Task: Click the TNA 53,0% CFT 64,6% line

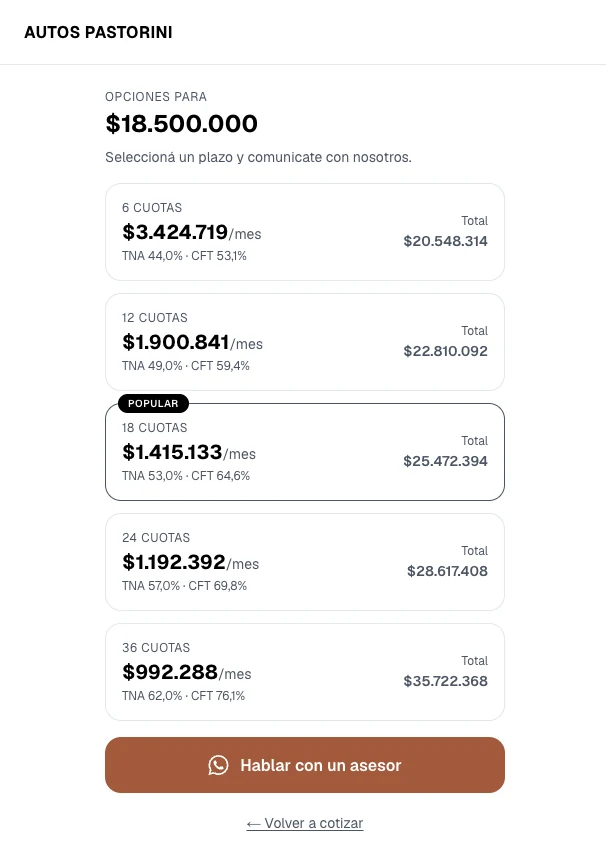Action: point(186,475)
